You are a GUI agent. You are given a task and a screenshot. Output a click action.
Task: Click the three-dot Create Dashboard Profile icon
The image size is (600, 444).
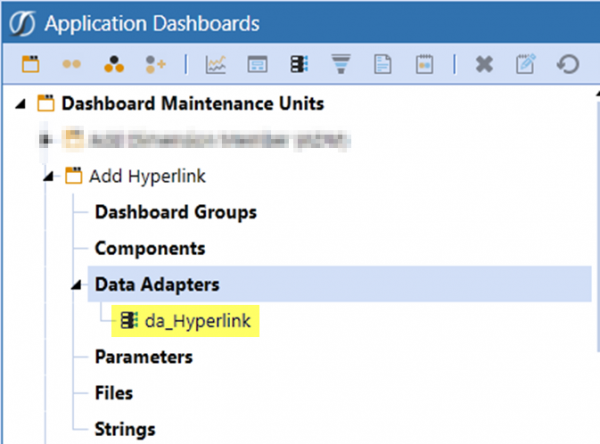pyautogui.click(x=112, y=65)
